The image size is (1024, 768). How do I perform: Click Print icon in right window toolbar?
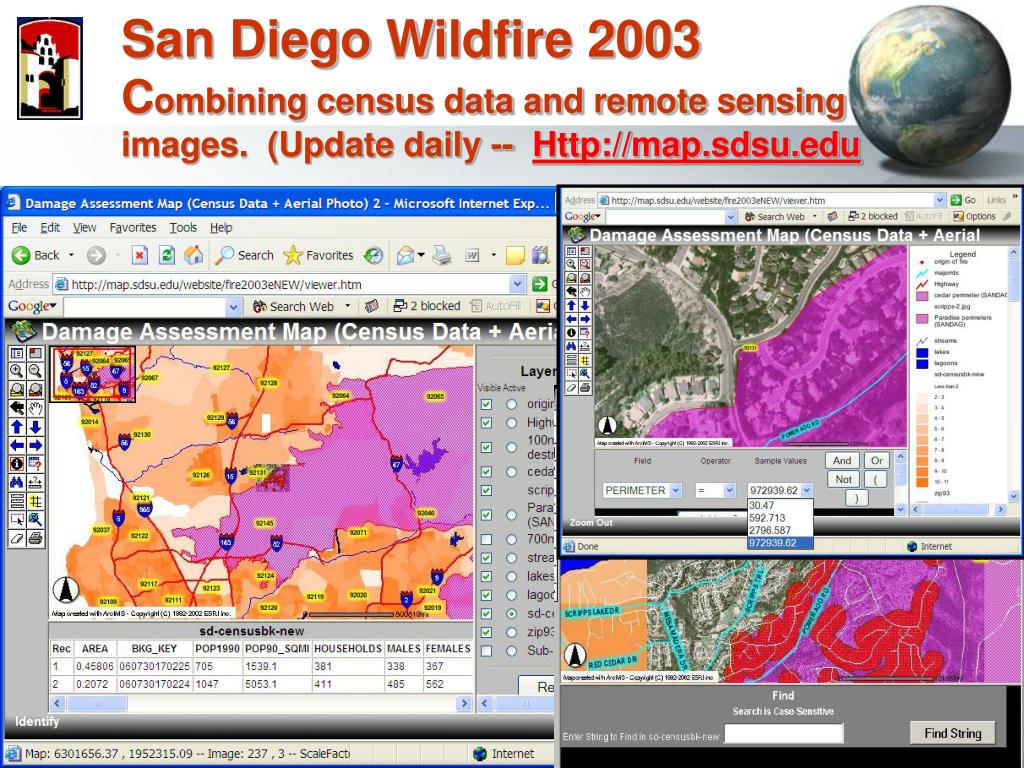click(584, 387)
